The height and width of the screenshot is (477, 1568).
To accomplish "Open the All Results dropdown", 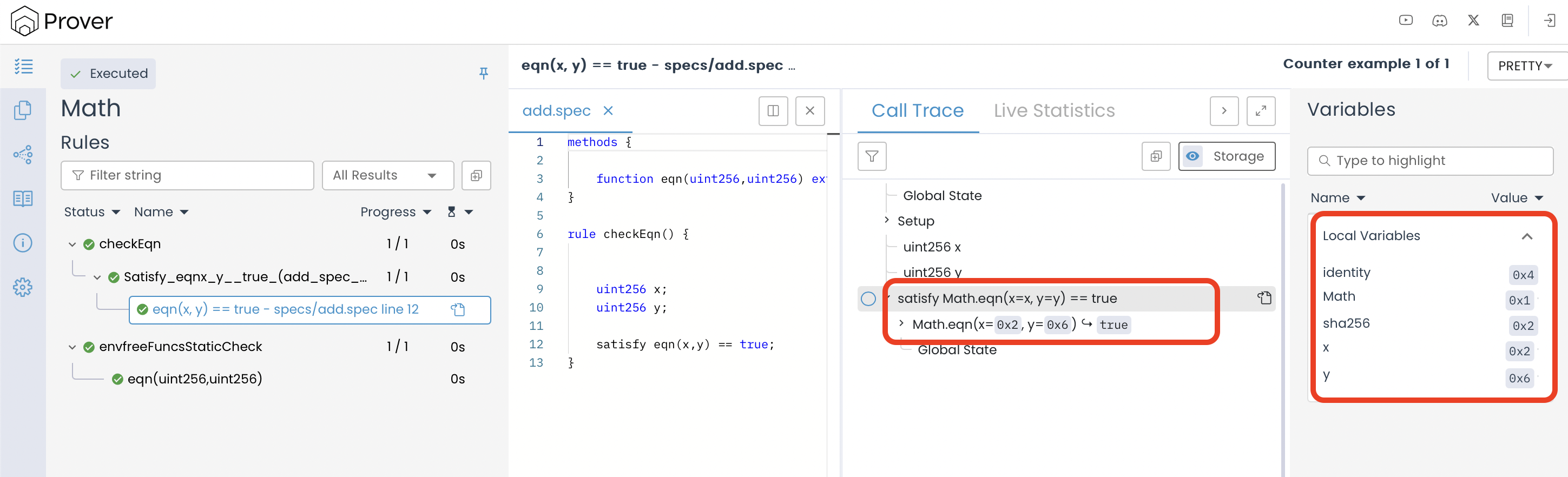I will tap(387, 175).
